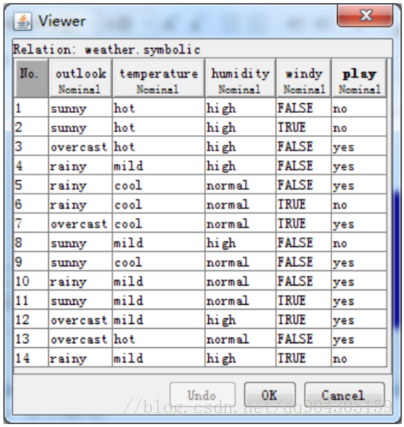Image resolution: width=404 pixels, height=427 pixels.
Task: Click the temperature column header
Action: pos(159,79)
